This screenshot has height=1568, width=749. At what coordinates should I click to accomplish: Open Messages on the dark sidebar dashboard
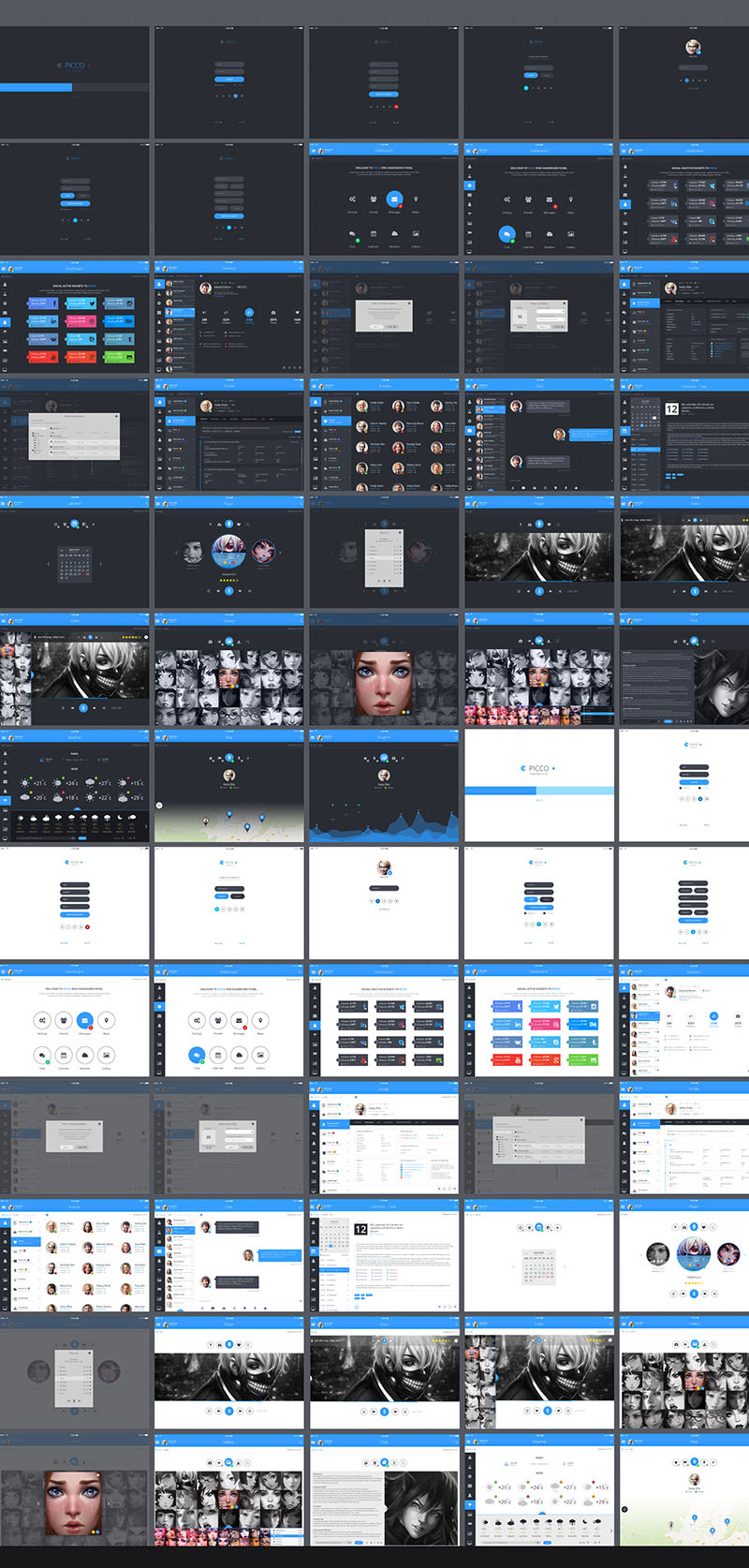[550, 200]
